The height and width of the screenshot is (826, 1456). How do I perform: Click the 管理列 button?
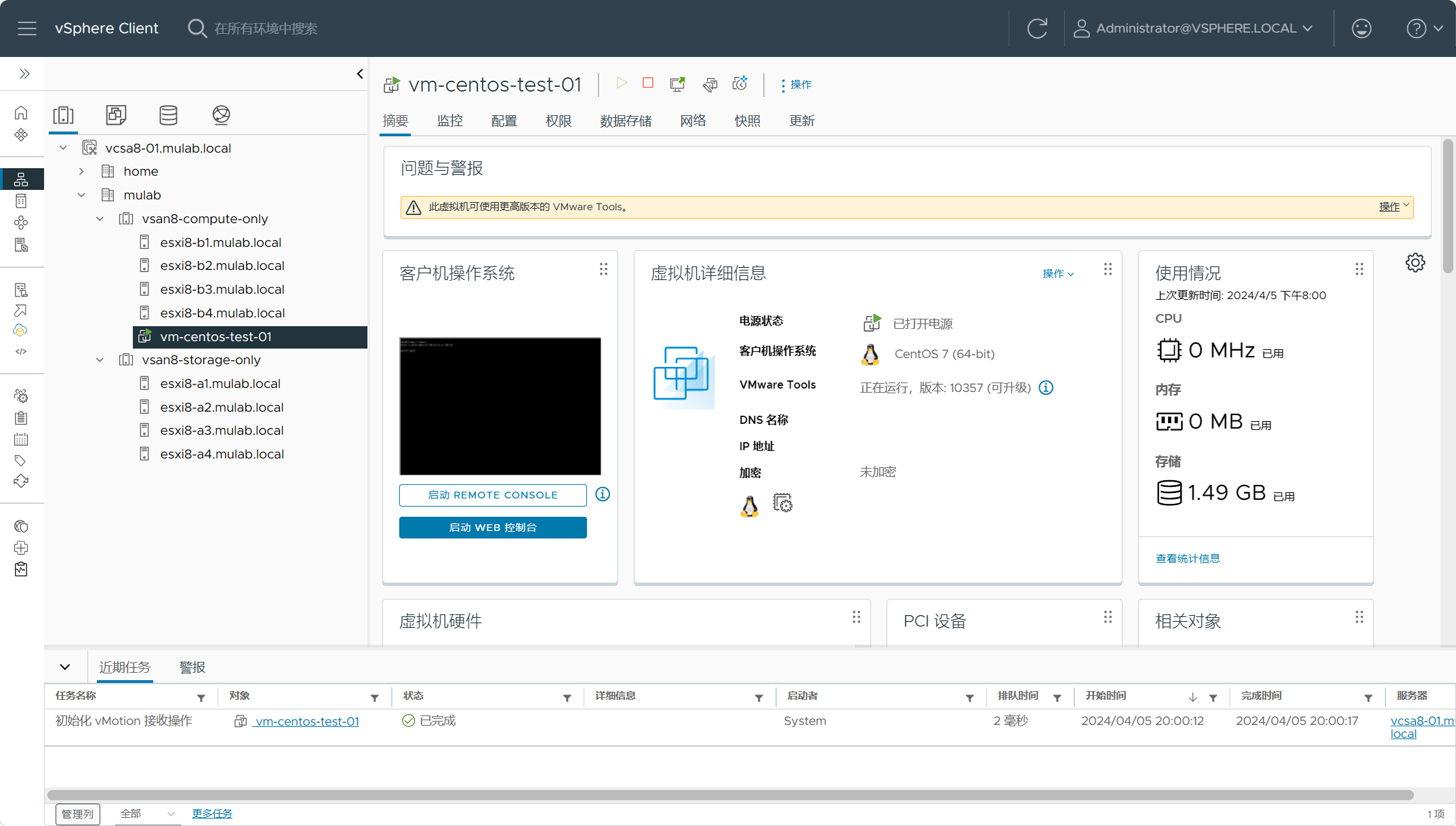[78, 814]
